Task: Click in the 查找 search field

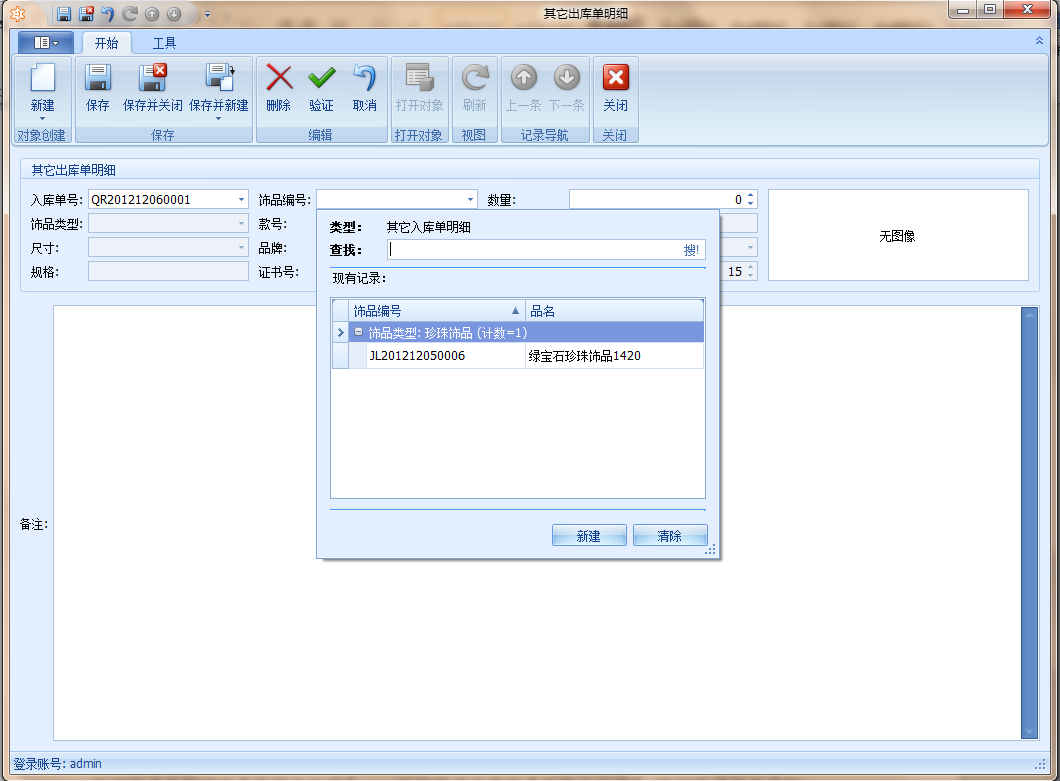Action: (x=534, y=250)
